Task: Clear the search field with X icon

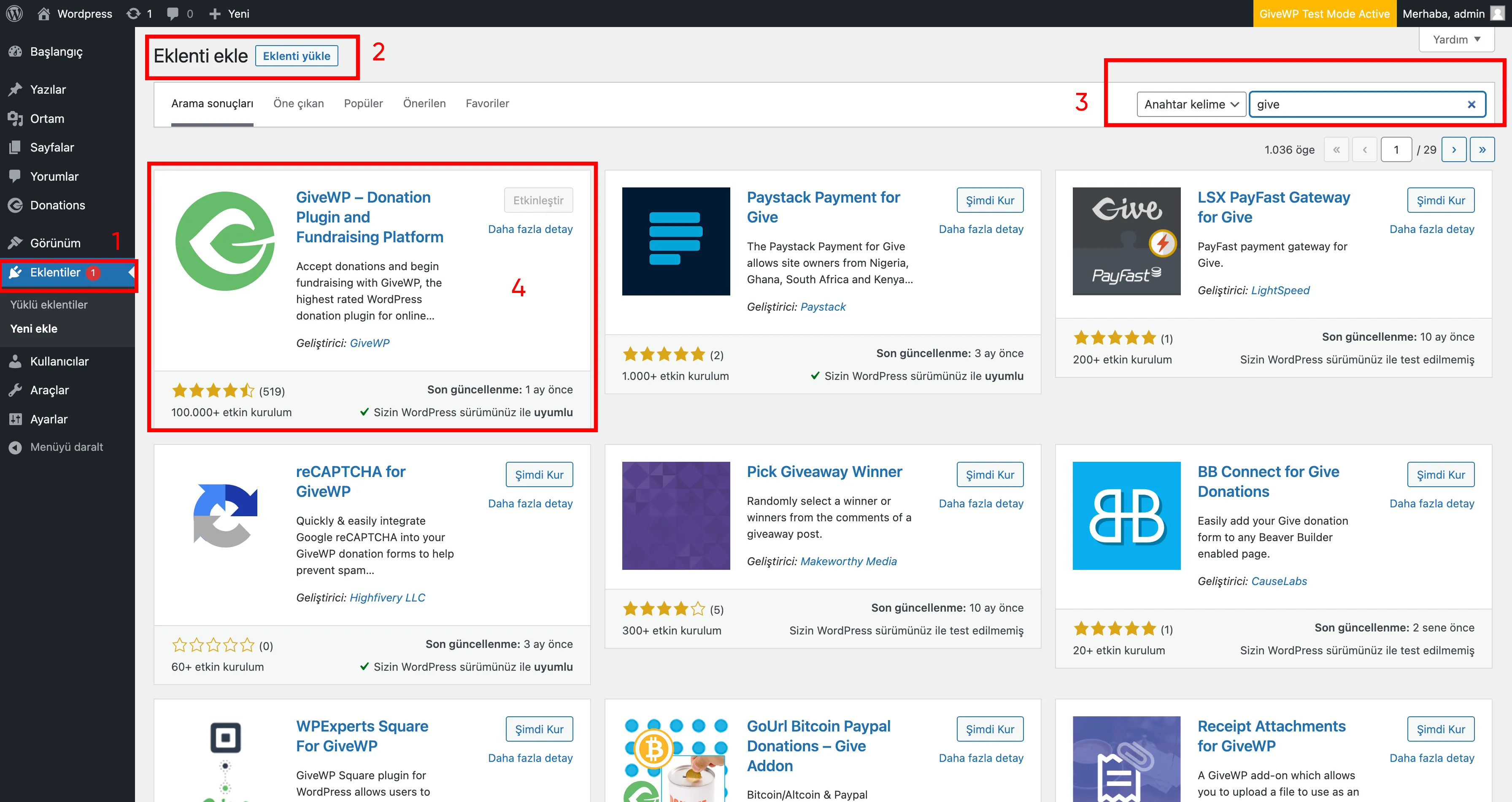Action: click(x=1471, y=105)
